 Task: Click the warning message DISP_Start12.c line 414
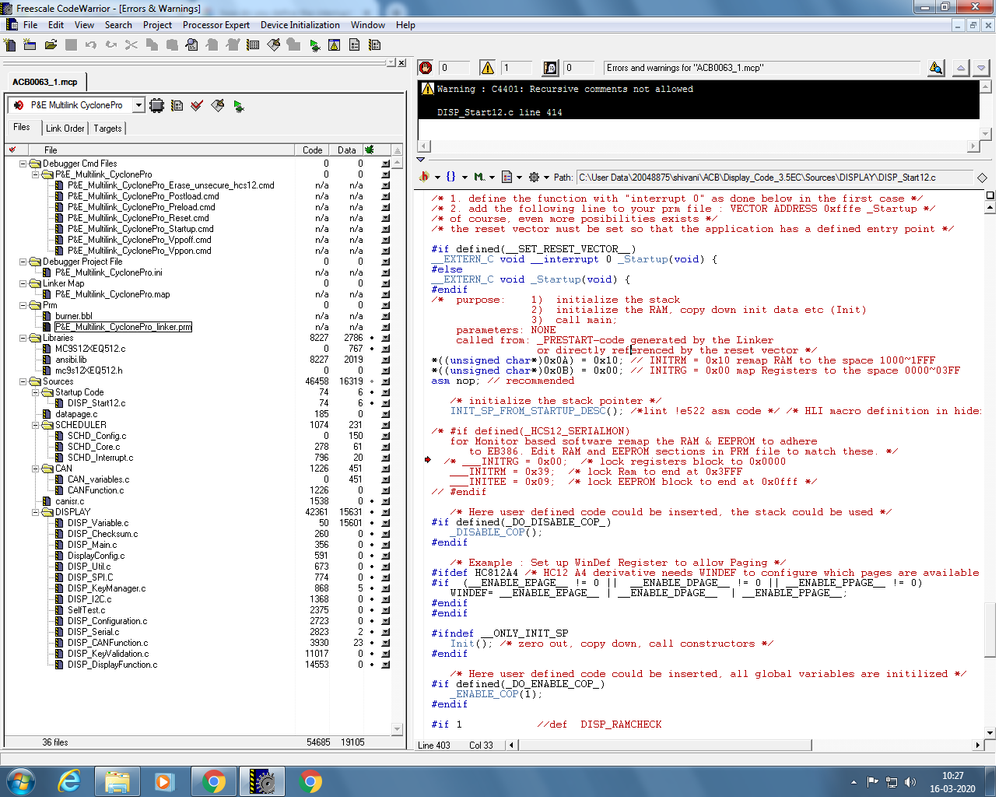coord(500,112)
